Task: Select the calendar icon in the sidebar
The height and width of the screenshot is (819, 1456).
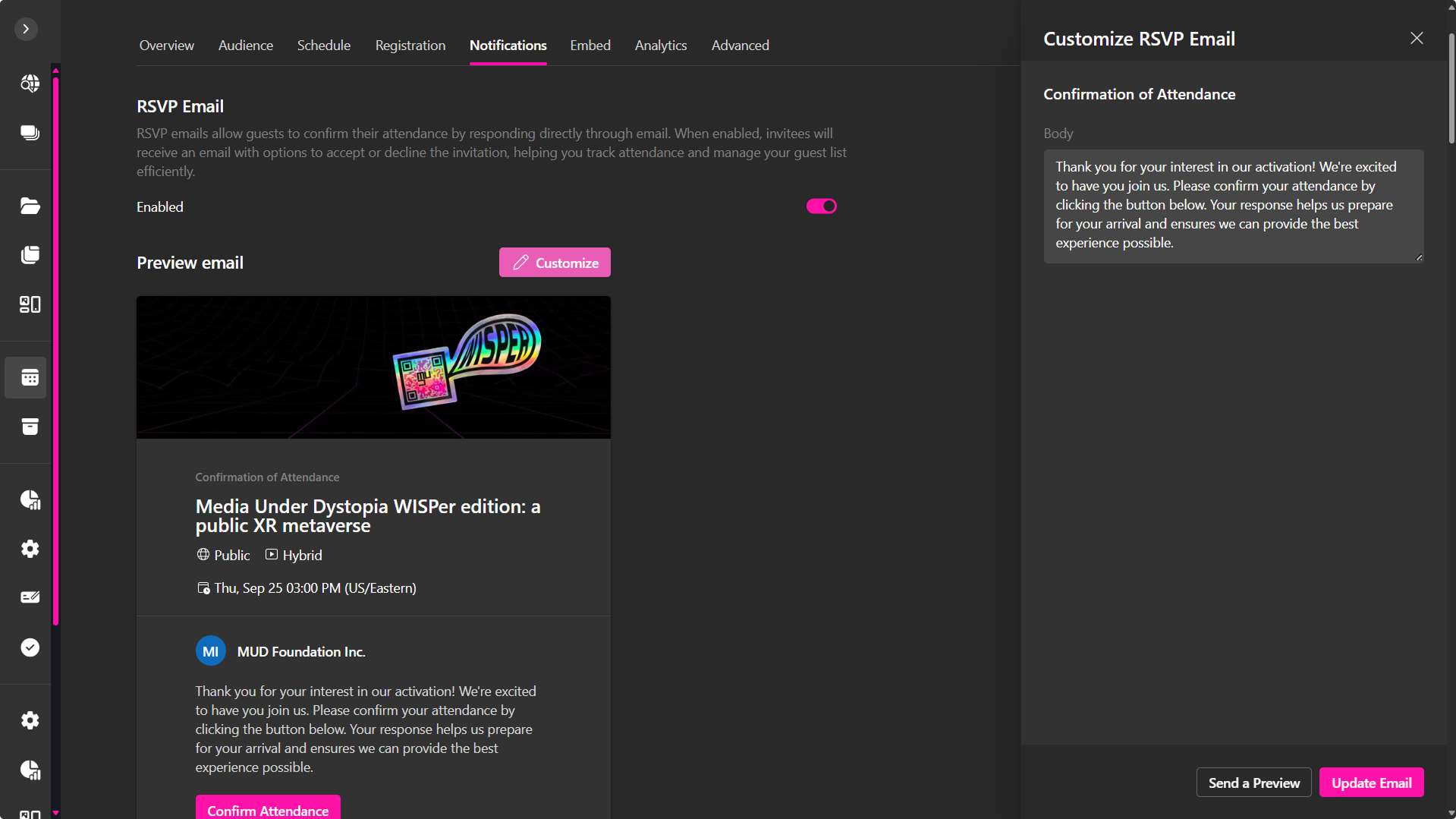Action: click(30, 377)
